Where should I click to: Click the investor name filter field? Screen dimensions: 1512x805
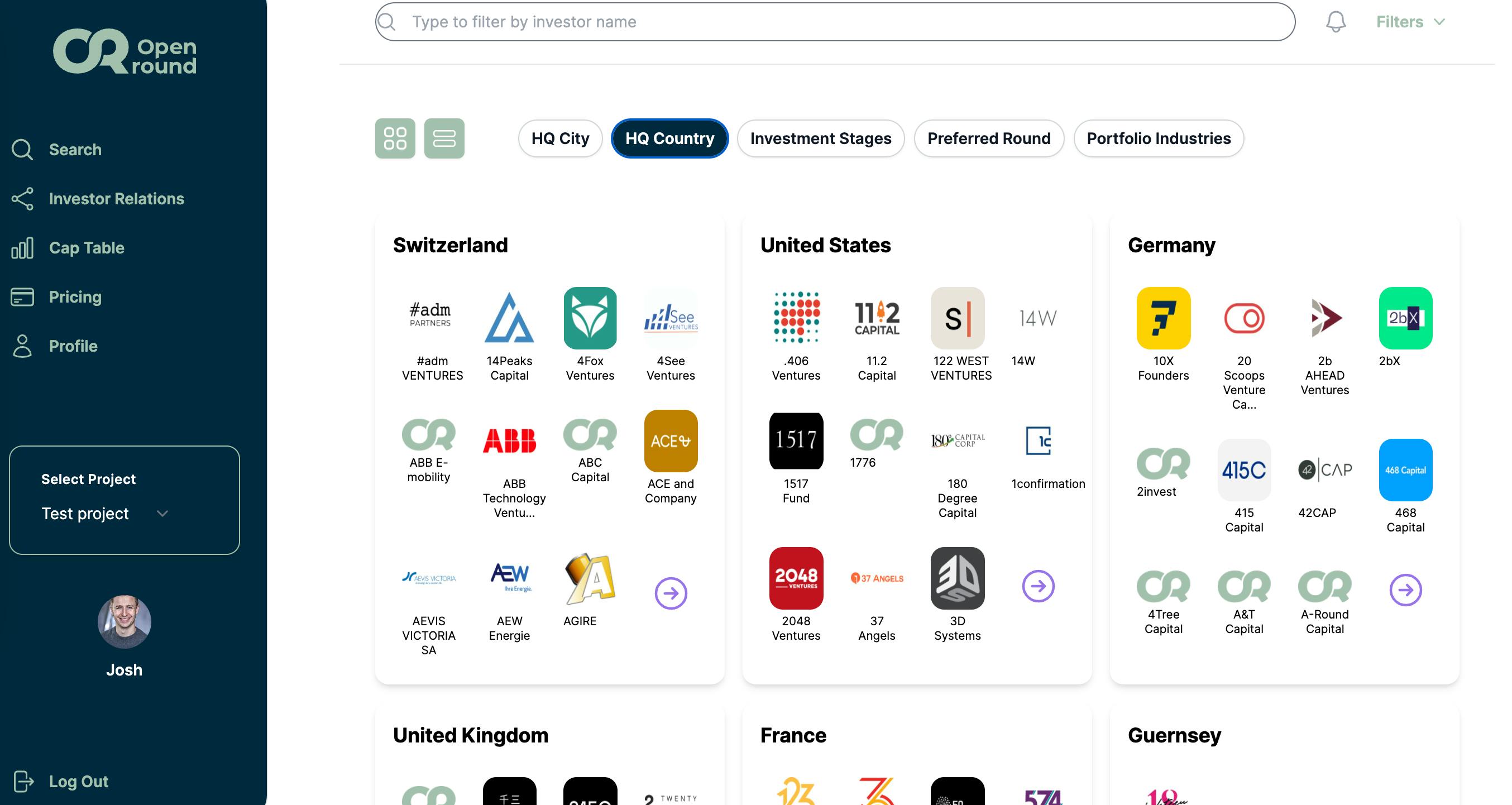(x=835, y=22)
